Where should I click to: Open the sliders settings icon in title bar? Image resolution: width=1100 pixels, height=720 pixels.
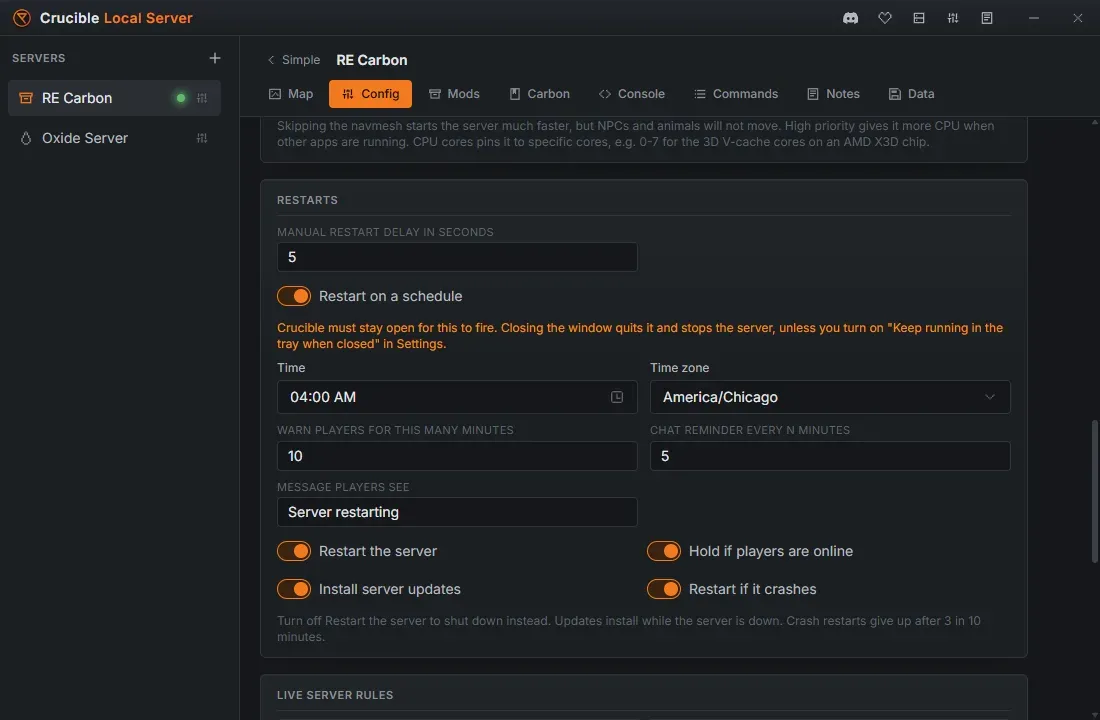953,18
